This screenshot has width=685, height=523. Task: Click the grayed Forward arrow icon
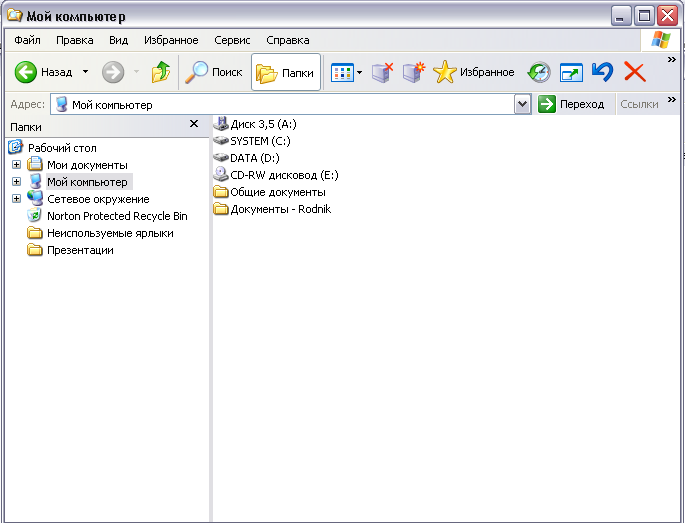pyautogui.click(x=113, y=72)
